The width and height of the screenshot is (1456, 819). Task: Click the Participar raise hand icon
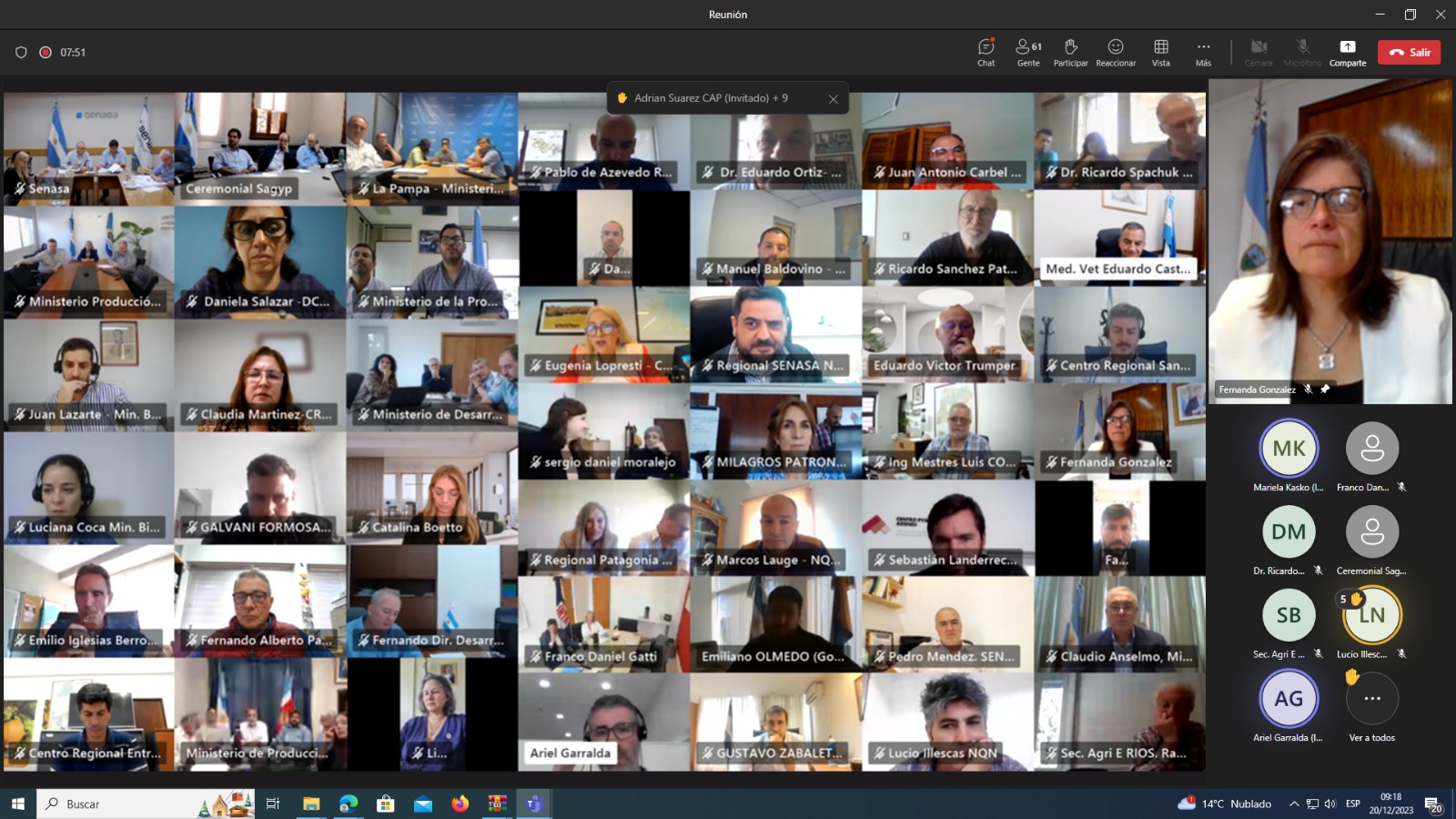(1070, 52)
